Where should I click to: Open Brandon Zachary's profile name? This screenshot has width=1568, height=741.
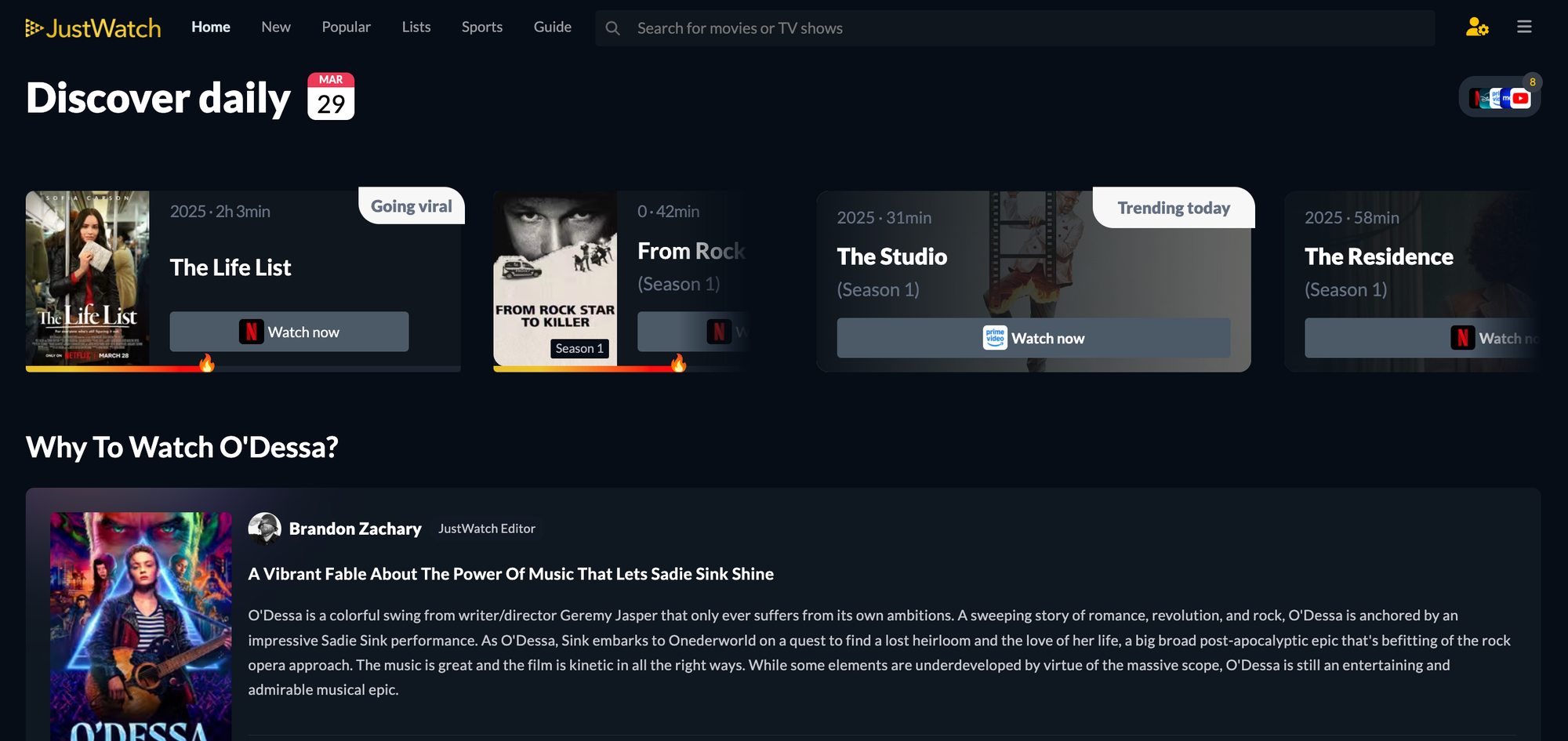click(355, 529)
